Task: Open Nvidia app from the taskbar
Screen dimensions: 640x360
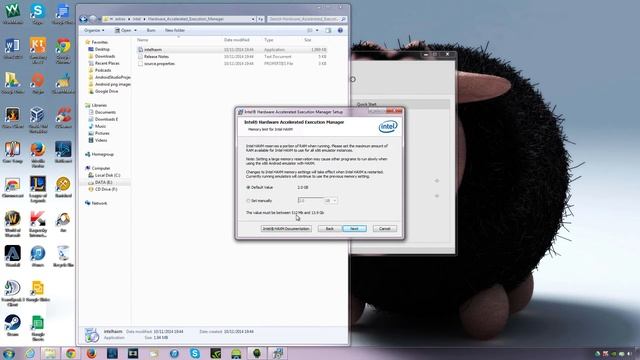Action: pyautogui.click(x=216, y=353)
